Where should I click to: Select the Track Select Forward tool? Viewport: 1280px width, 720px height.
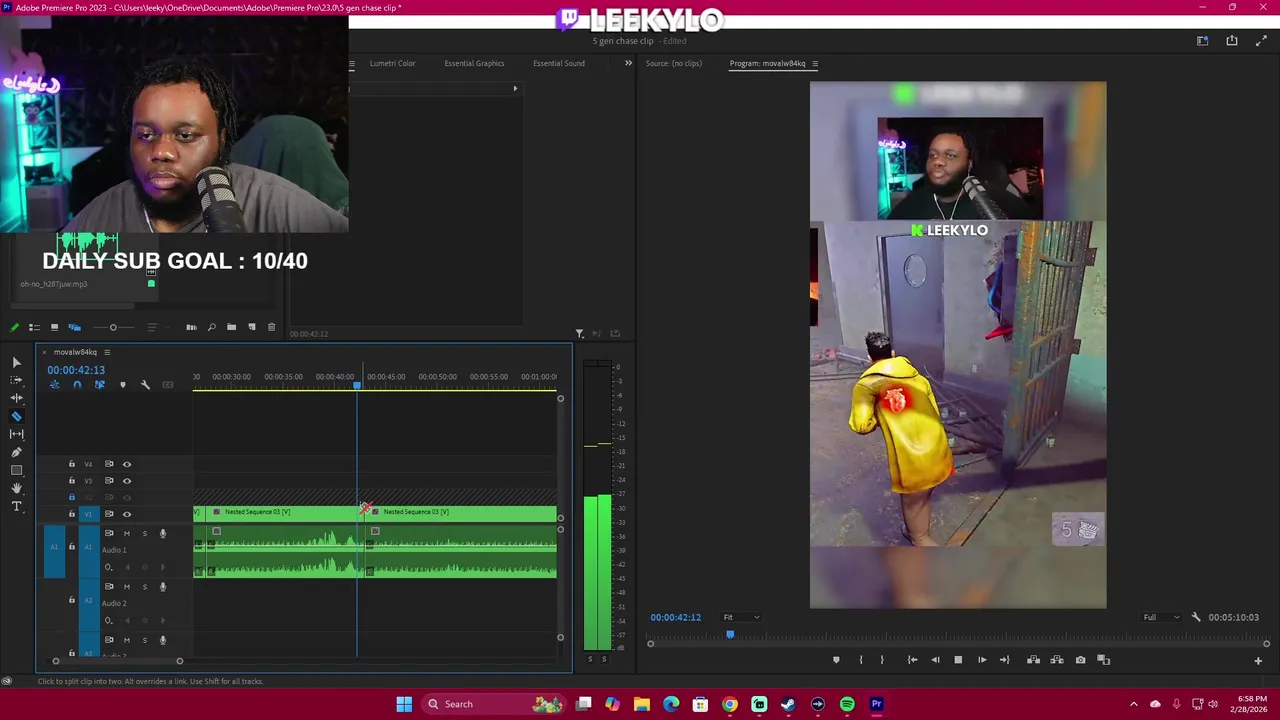[17, 380]
